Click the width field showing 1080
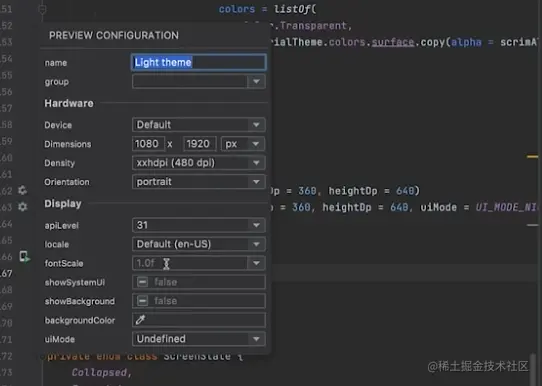The width and height of the screenshot is (542, 386). point(148,144)
